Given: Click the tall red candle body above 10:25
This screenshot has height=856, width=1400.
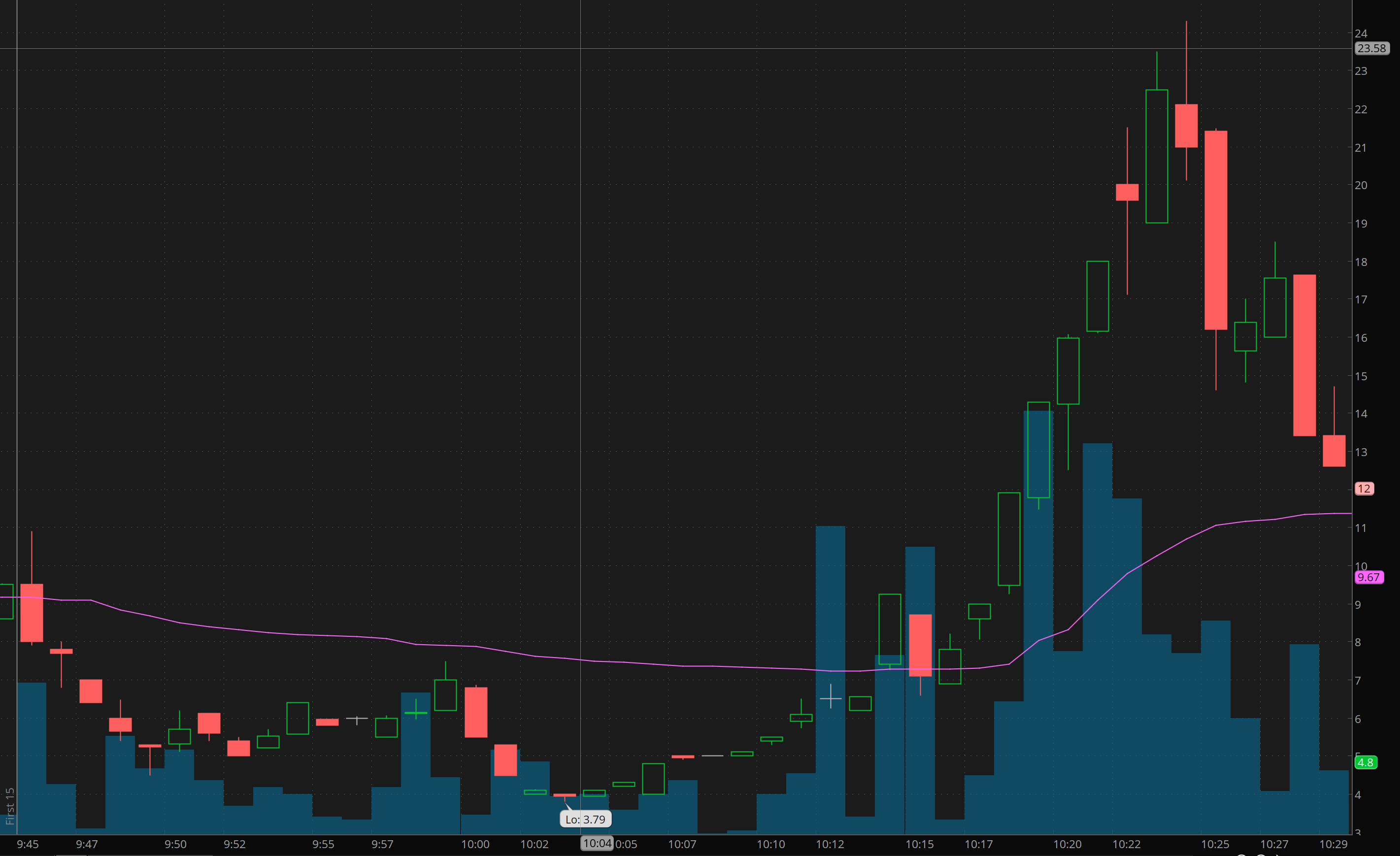Looking at the screenshot, I should point(1215,230).
